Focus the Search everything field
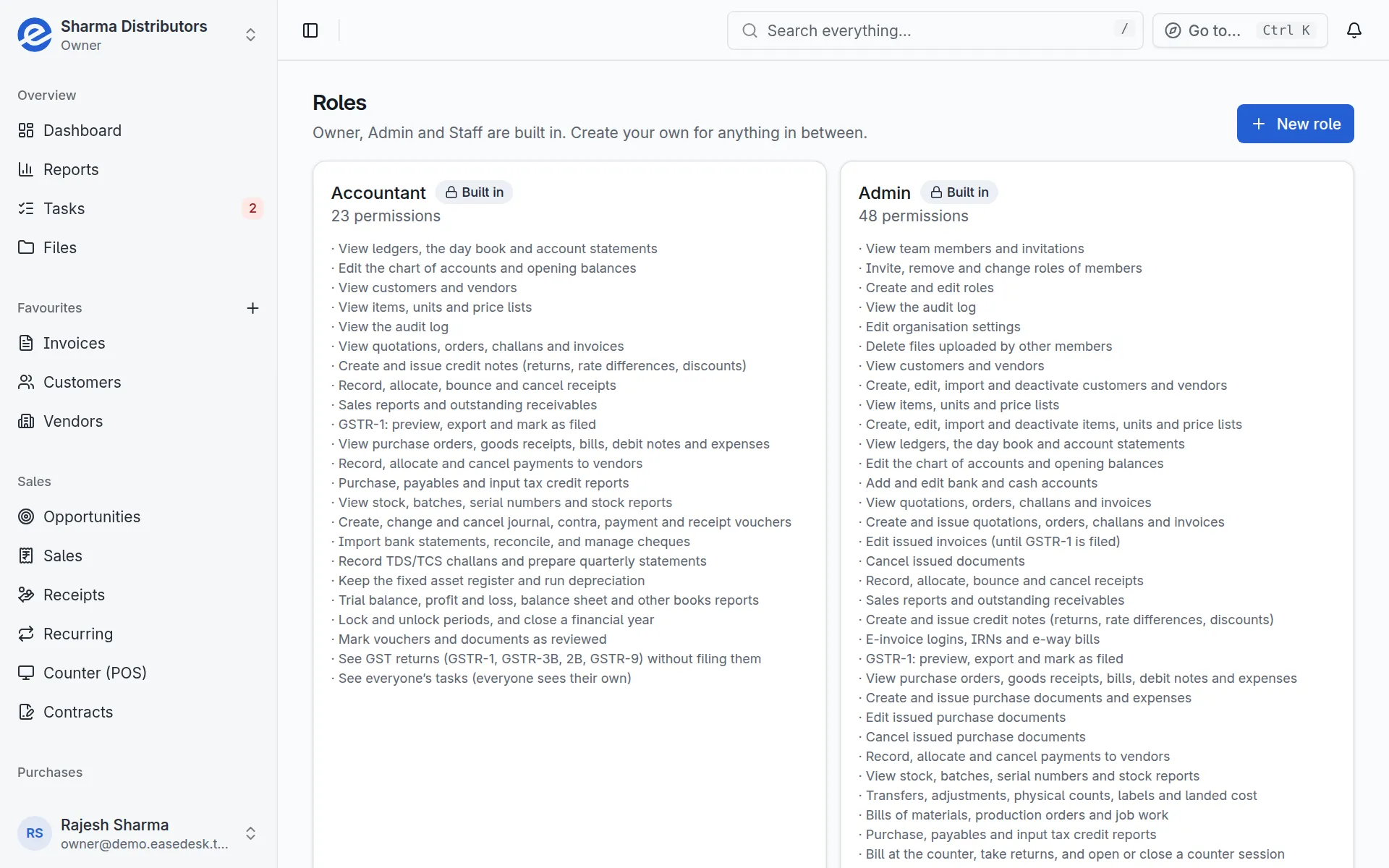Viewport: 1389px width, 868px height. coord(935,30)
